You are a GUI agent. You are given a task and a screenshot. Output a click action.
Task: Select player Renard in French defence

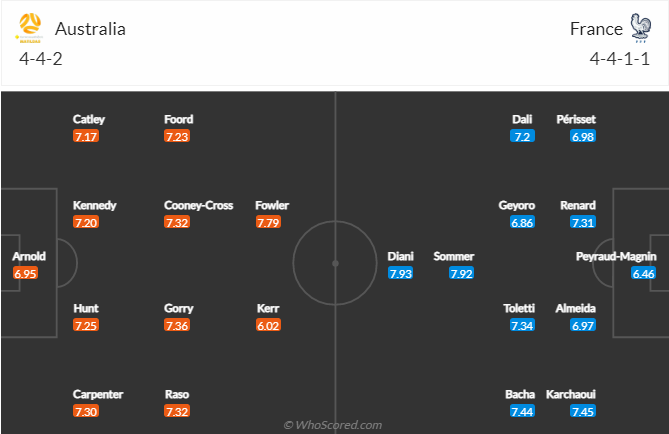pos(578,205)
